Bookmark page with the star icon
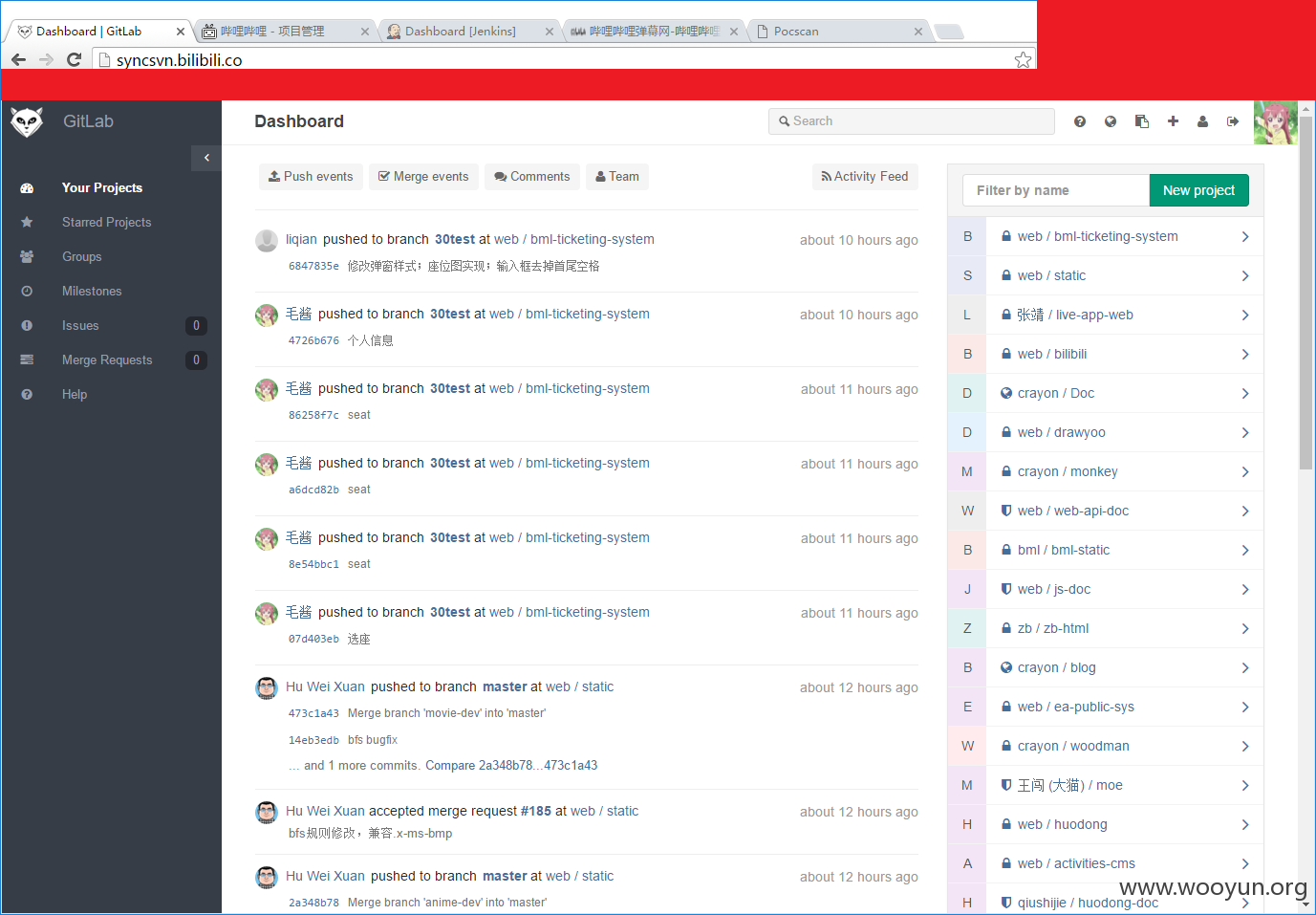 (x=1023, y=59)
